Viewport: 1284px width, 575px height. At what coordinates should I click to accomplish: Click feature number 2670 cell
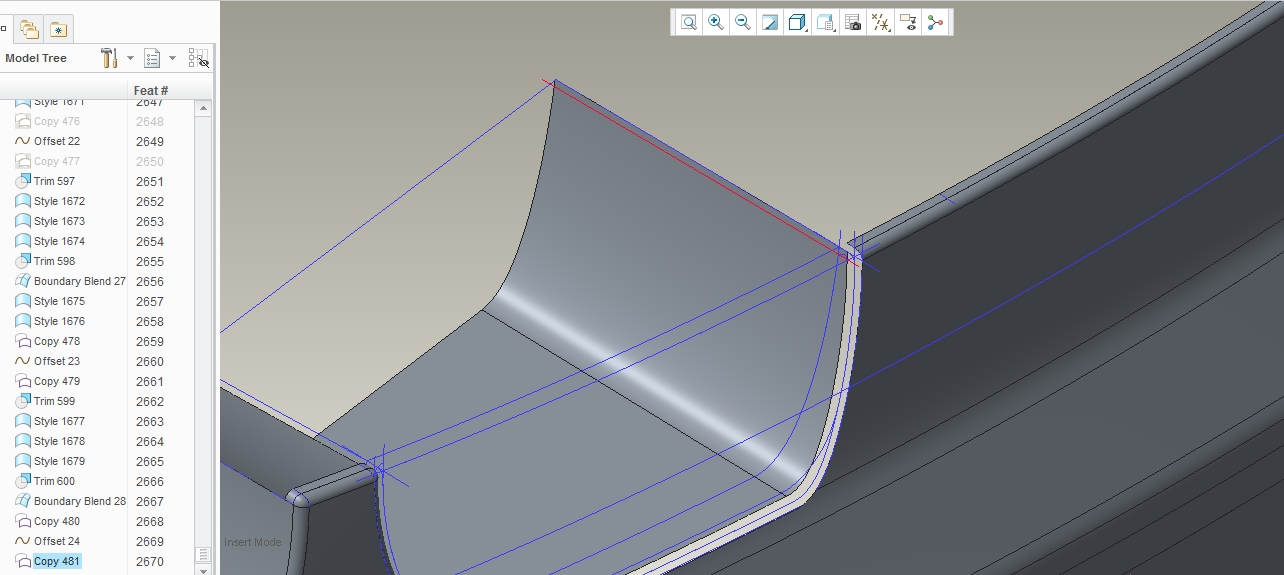tap(150, 561)
